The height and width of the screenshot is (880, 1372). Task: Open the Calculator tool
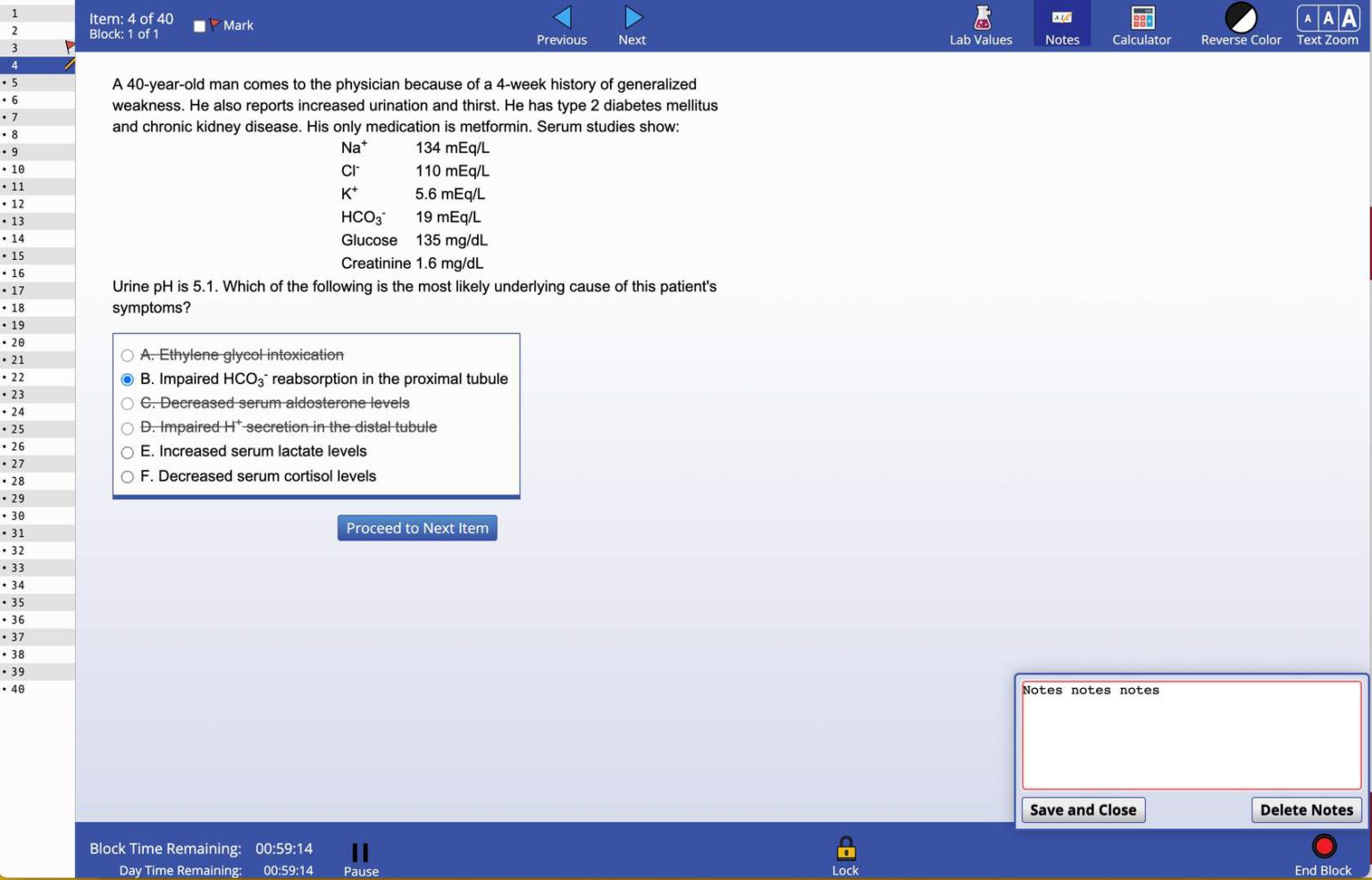click(1142, 18)
